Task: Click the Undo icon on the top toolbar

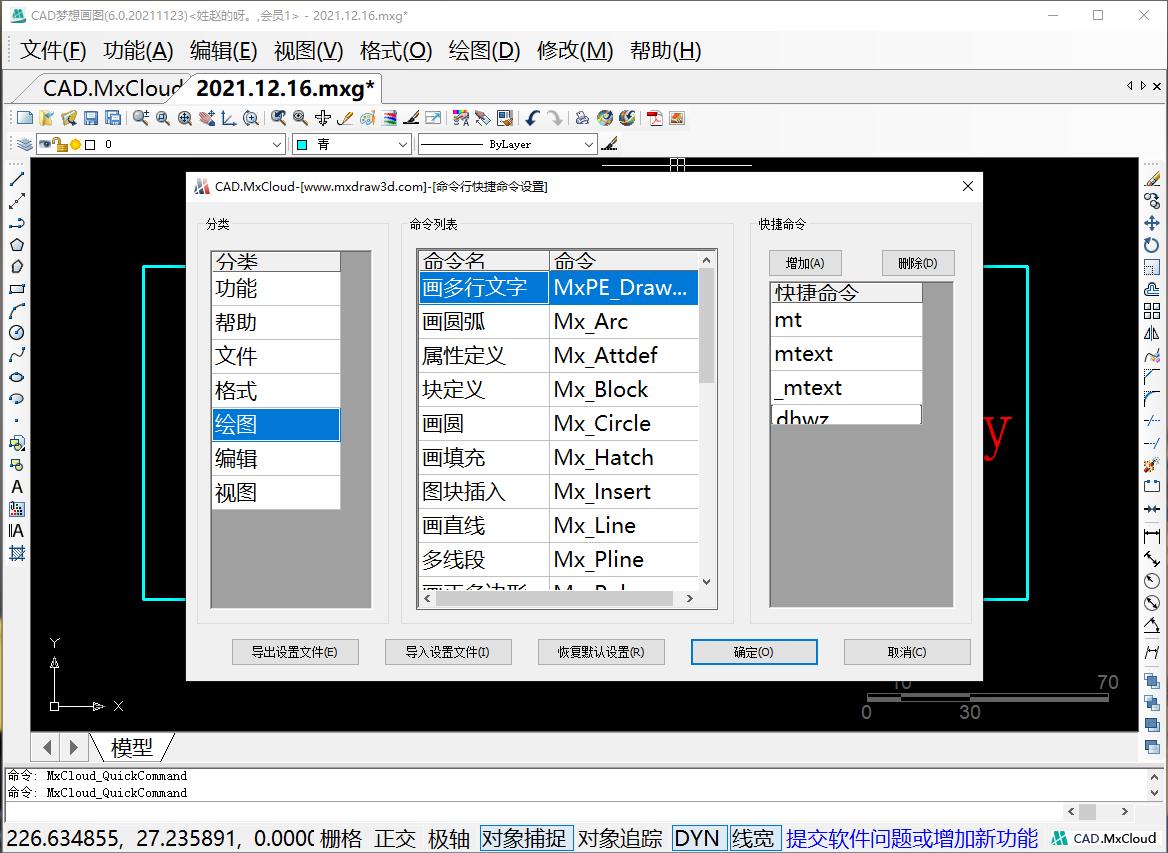Action: pyautogui.click(x=532, y=118)
